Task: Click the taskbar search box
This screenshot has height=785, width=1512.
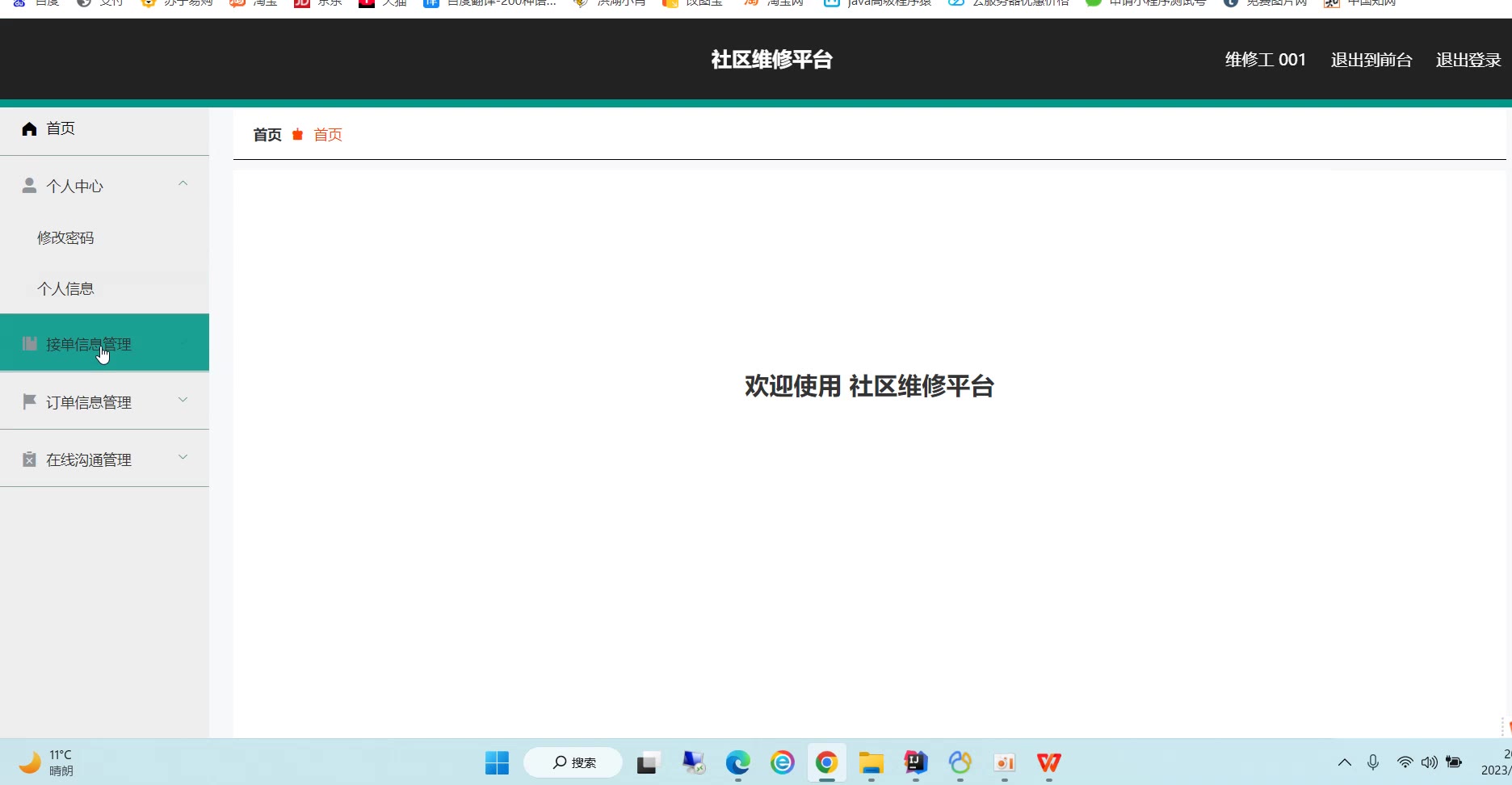Action: click(x=573, y=762)
